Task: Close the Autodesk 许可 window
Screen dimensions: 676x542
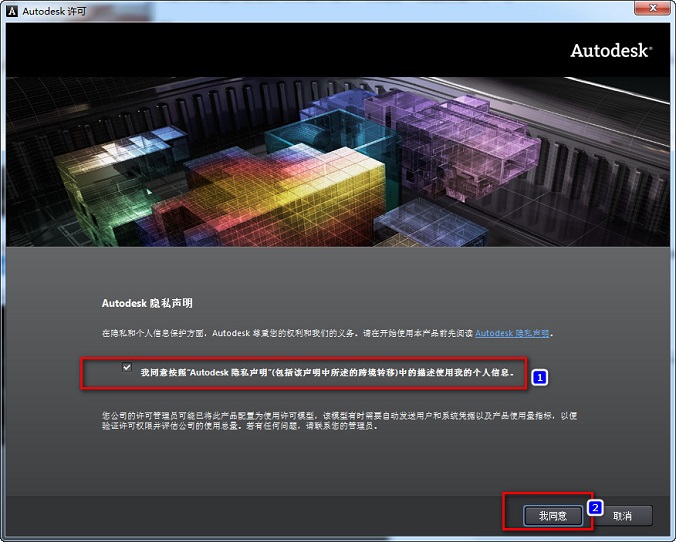Action: [653, 8]
